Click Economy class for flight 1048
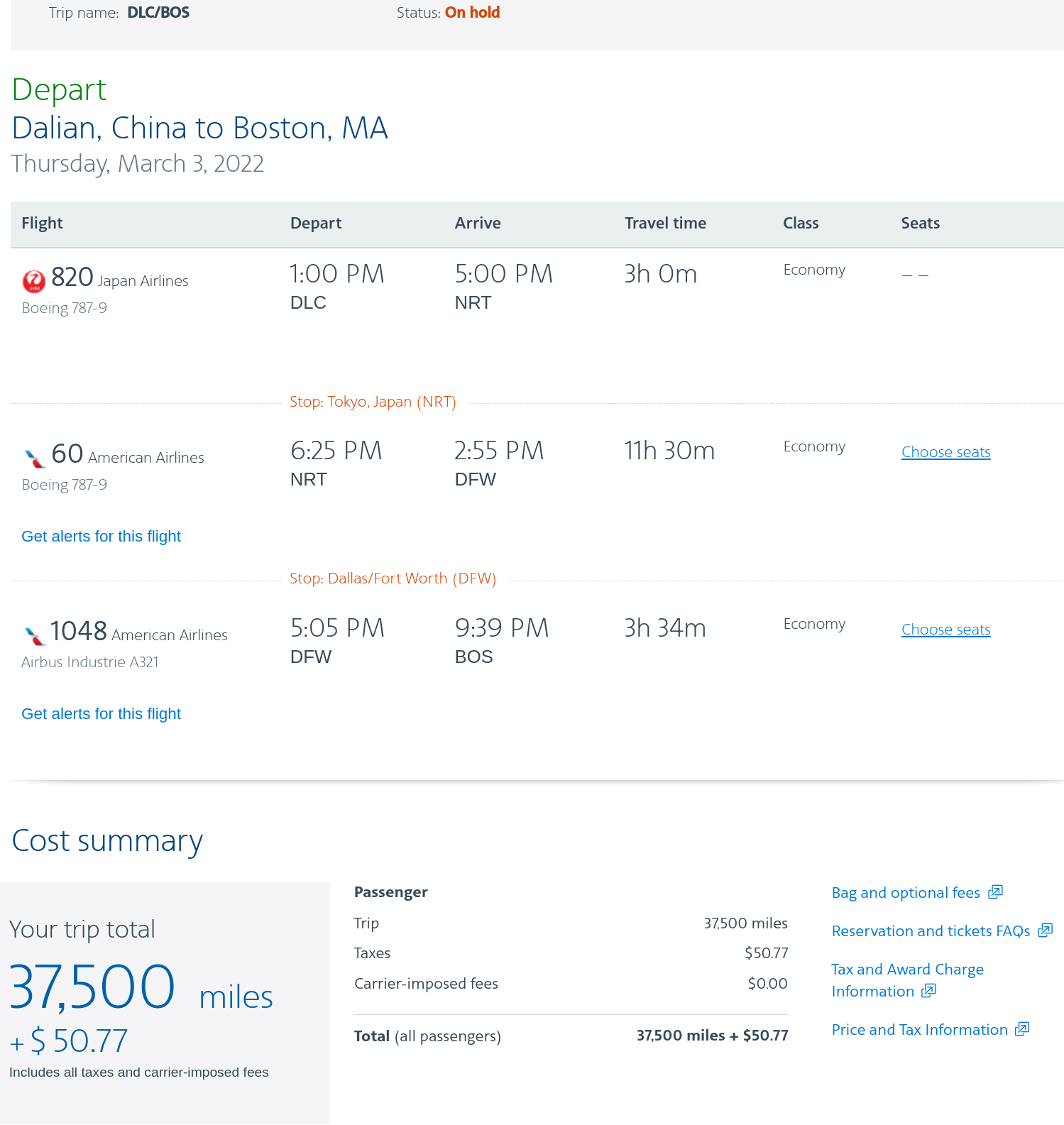Screen dimensions: 1064x1125 coord(814,625)
